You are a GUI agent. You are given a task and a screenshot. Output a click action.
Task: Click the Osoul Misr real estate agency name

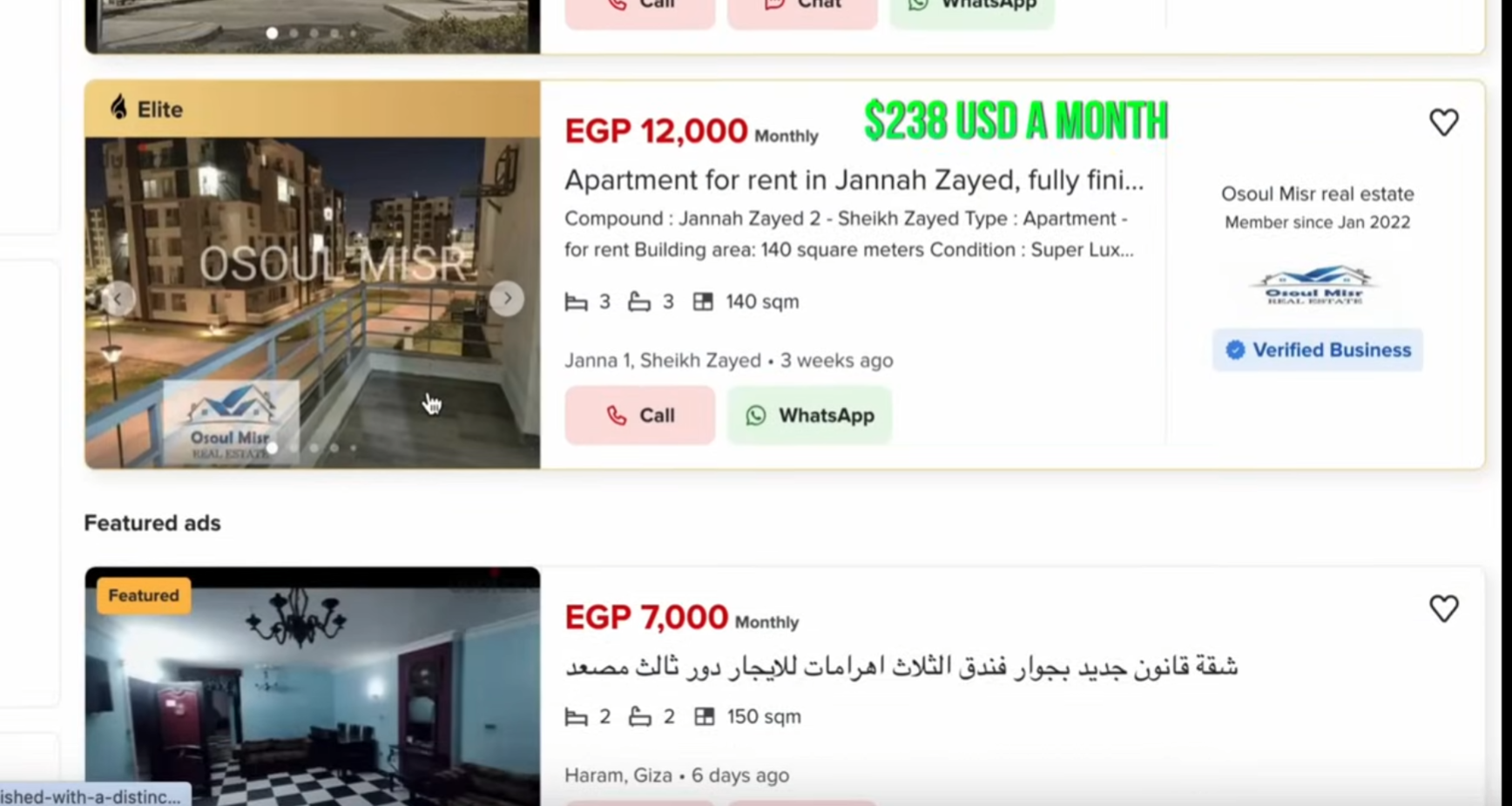point(1317,194)
